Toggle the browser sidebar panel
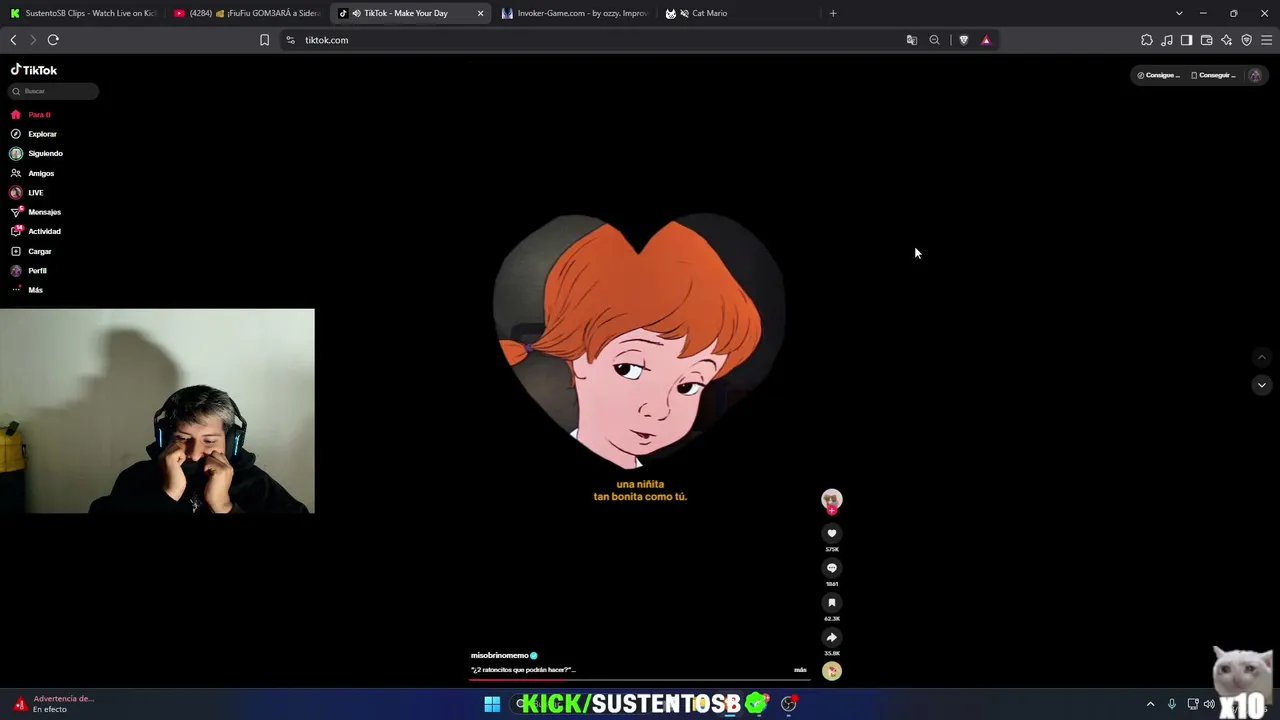This screenshot has width=1280, height=720. pos(1186,40)
